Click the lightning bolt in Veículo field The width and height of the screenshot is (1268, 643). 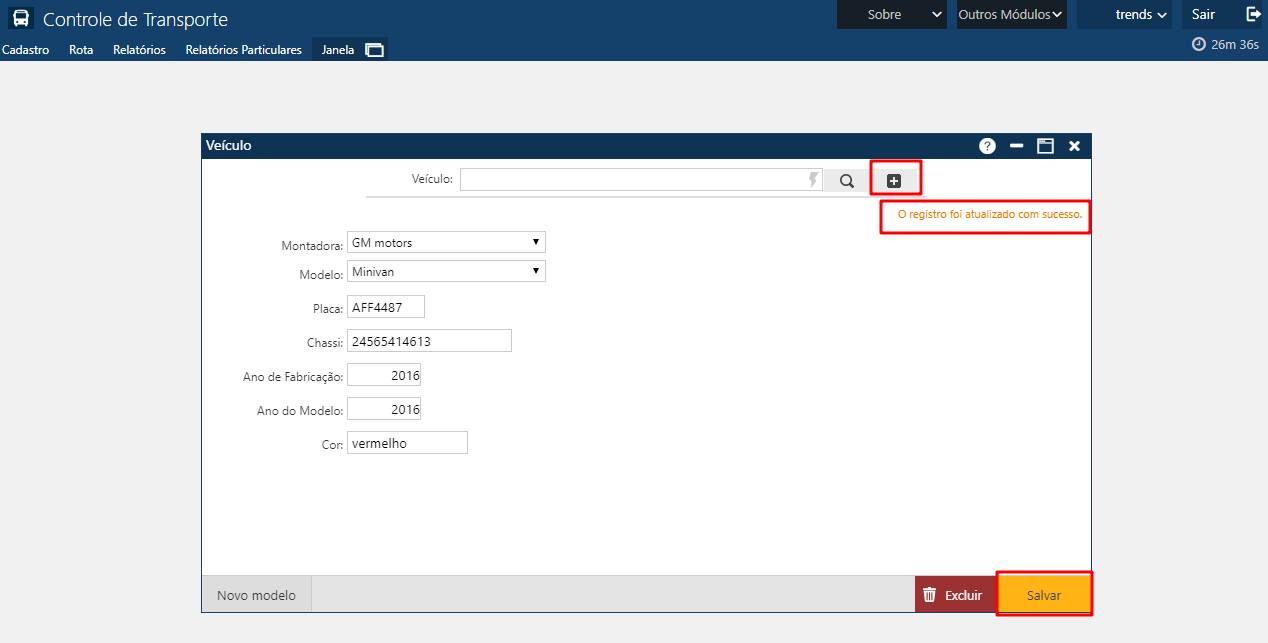(813, 180)
